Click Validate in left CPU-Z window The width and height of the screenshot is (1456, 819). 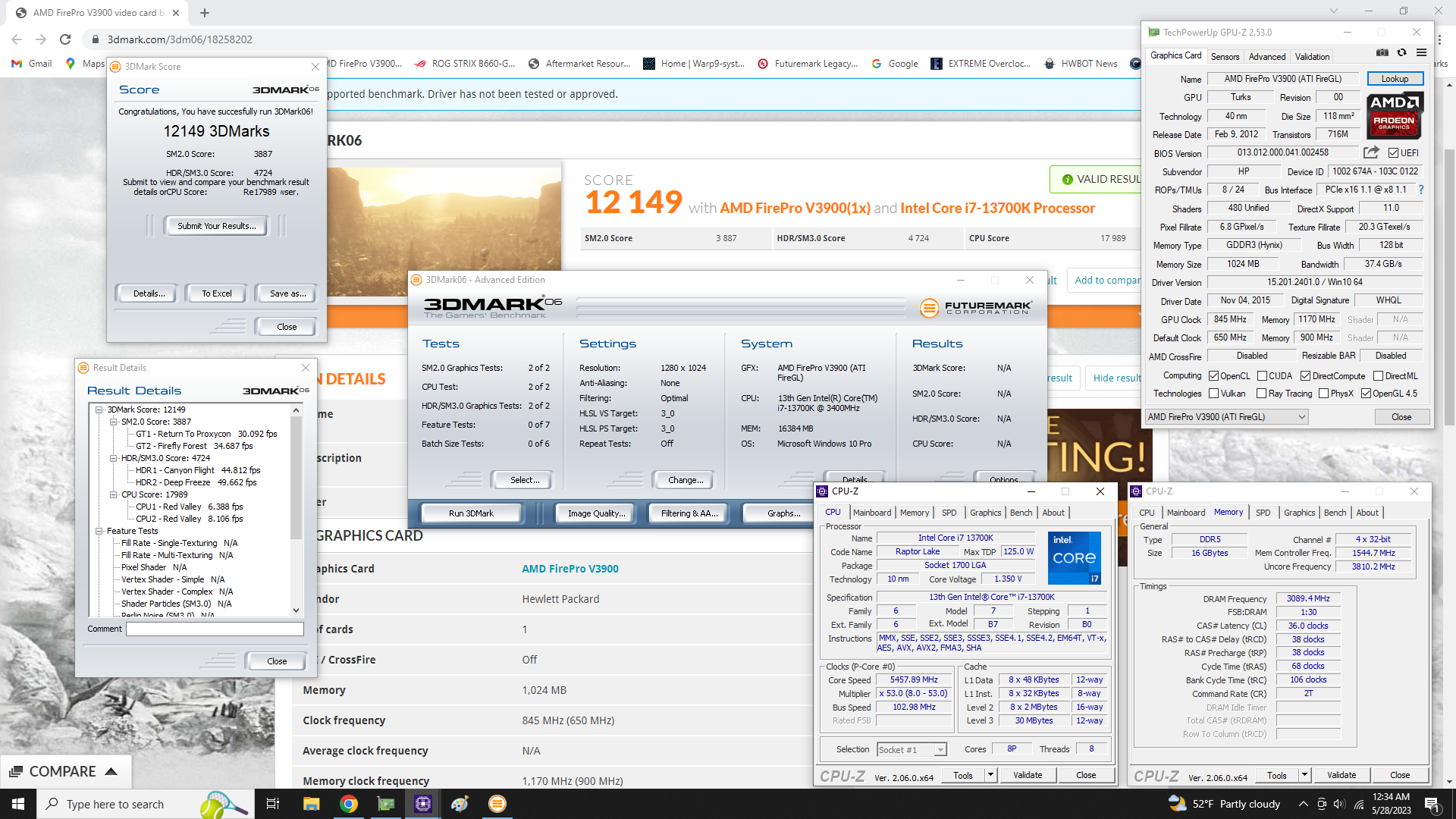(x=1028, y=775)
